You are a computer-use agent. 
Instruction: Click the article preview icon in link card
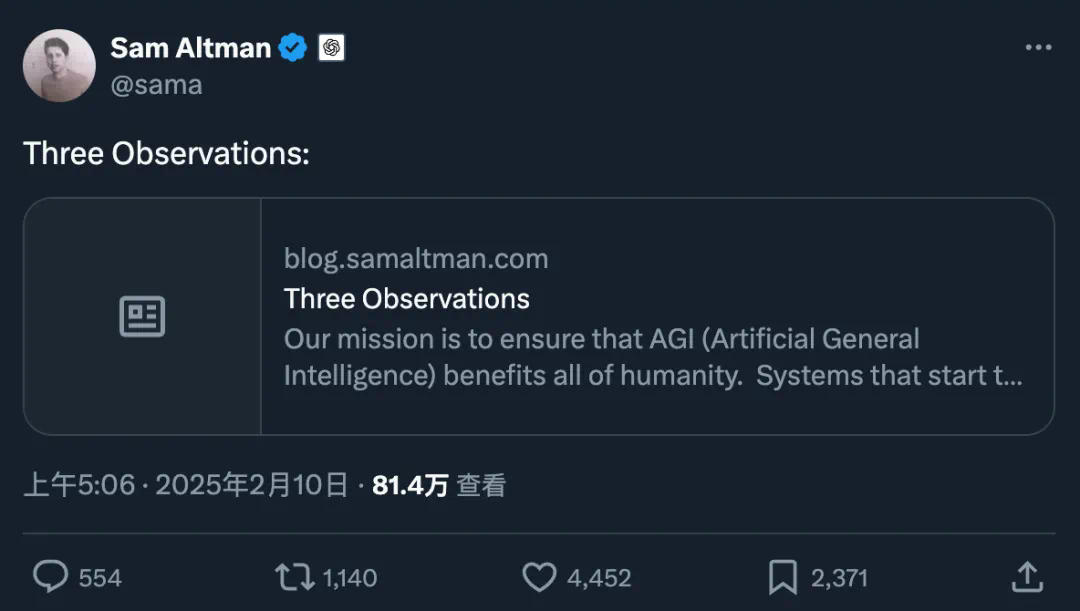click(x=142, y=315)
